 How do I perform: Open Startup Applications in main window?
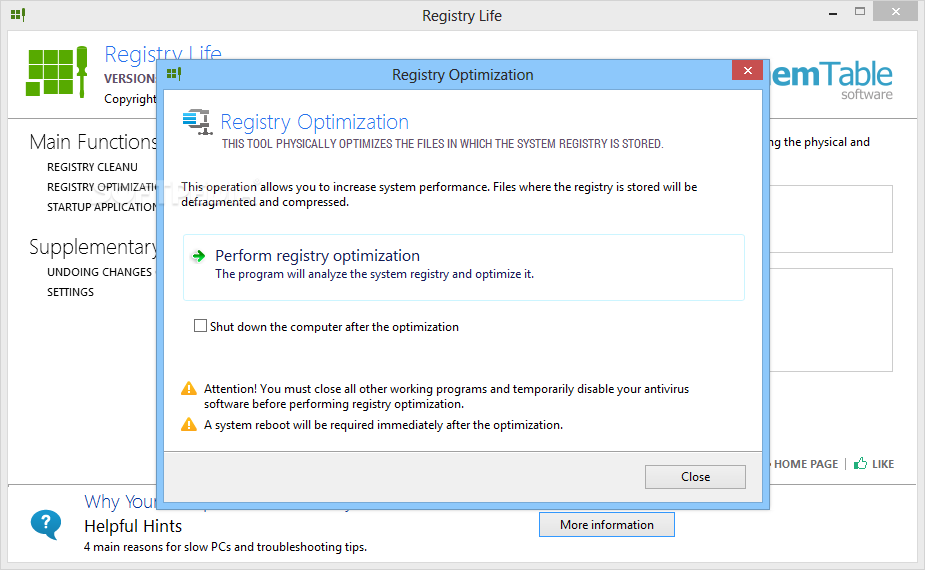click(102, 207)
